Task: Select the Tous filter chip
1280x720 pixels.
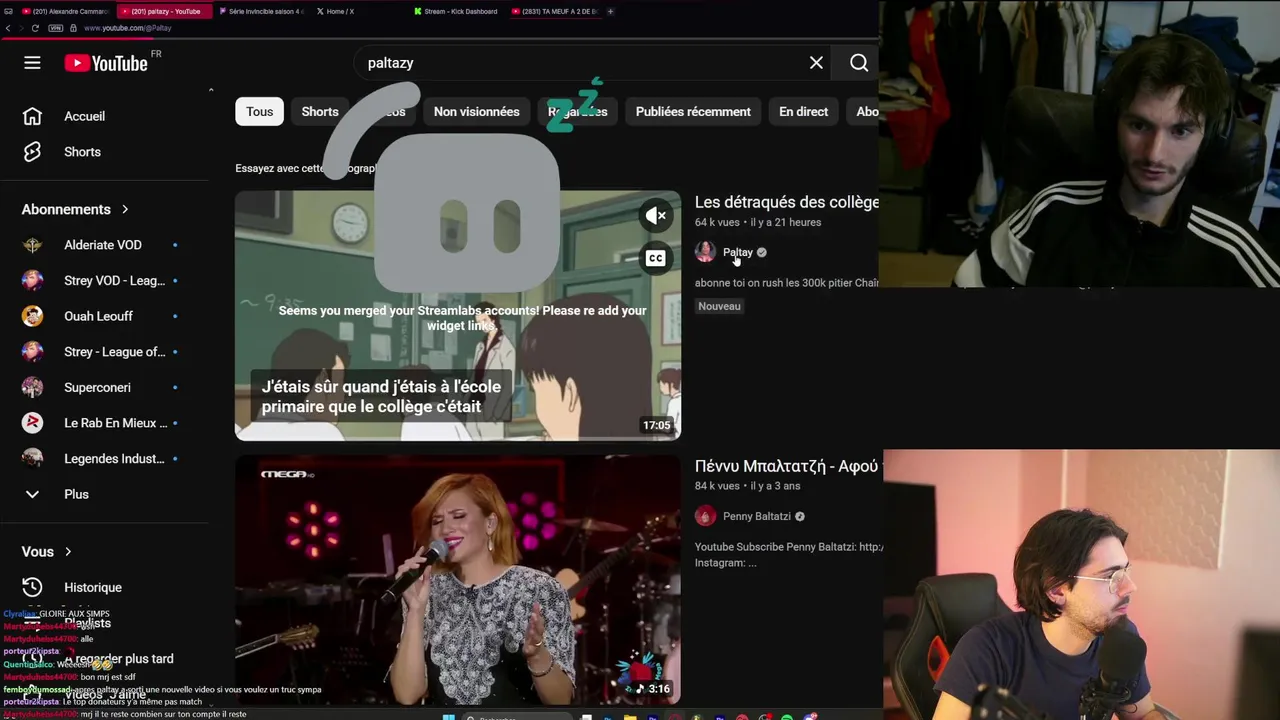Action: pyautogui.click(x=259, y=111)
